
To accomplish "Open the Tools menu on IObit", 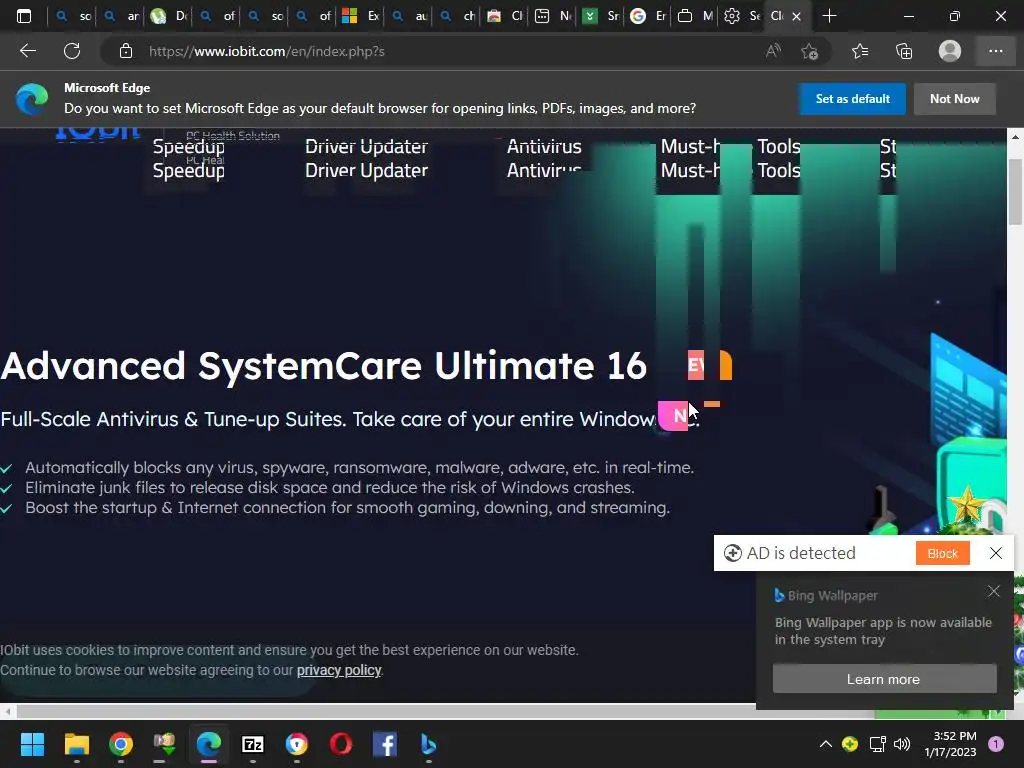I will click(x=778, y=170).
